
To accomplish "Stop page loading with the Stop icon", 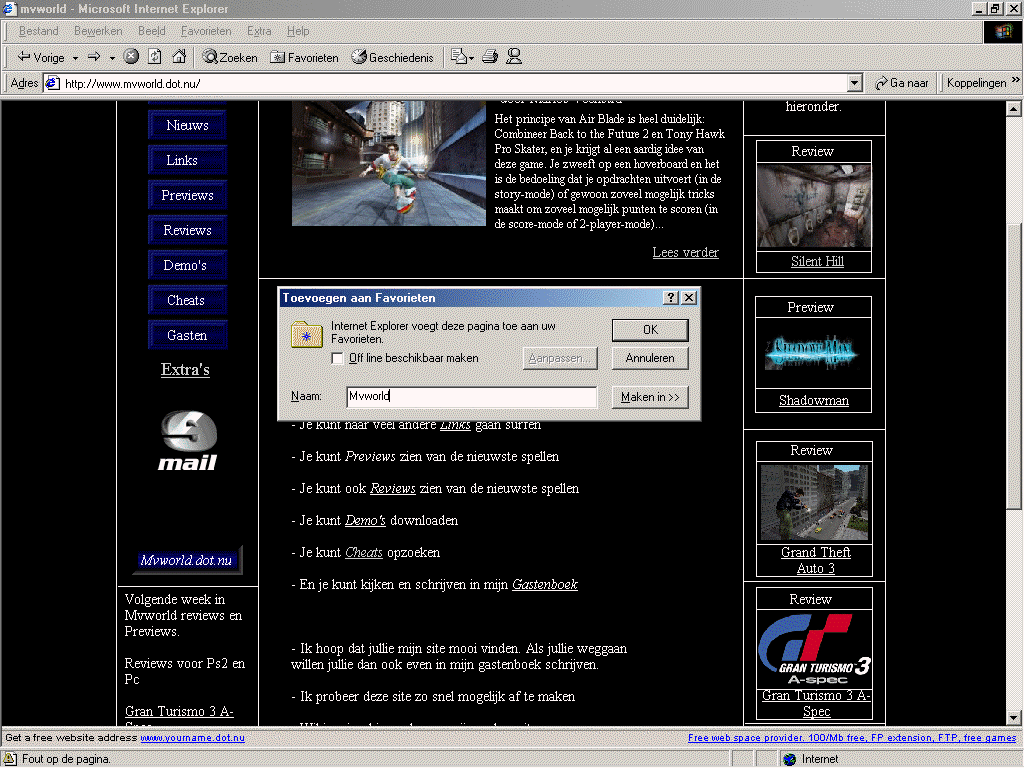I will pos(131,57).
